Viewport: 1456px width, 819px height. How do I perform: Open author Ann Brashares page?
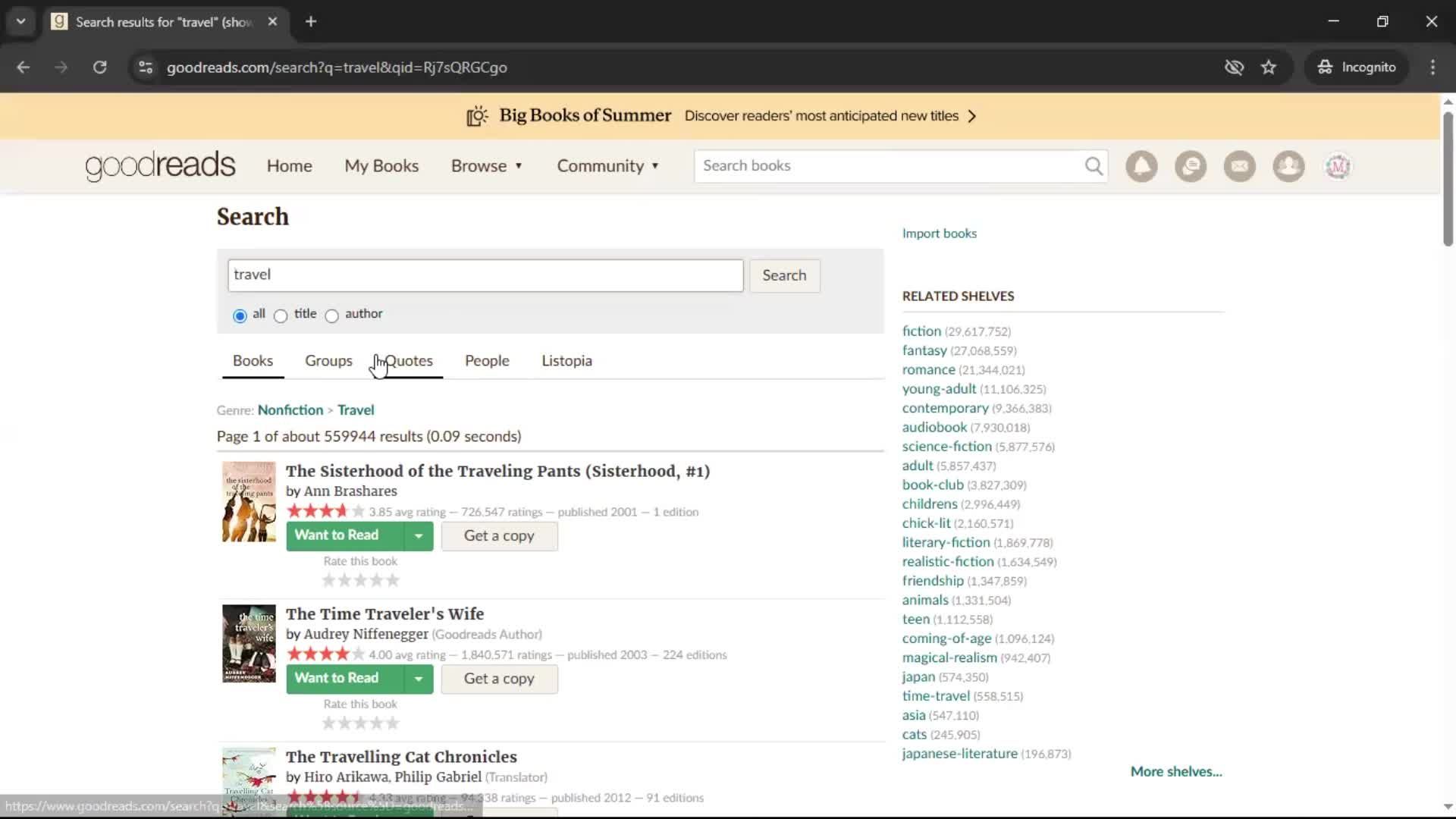(350, 491)
